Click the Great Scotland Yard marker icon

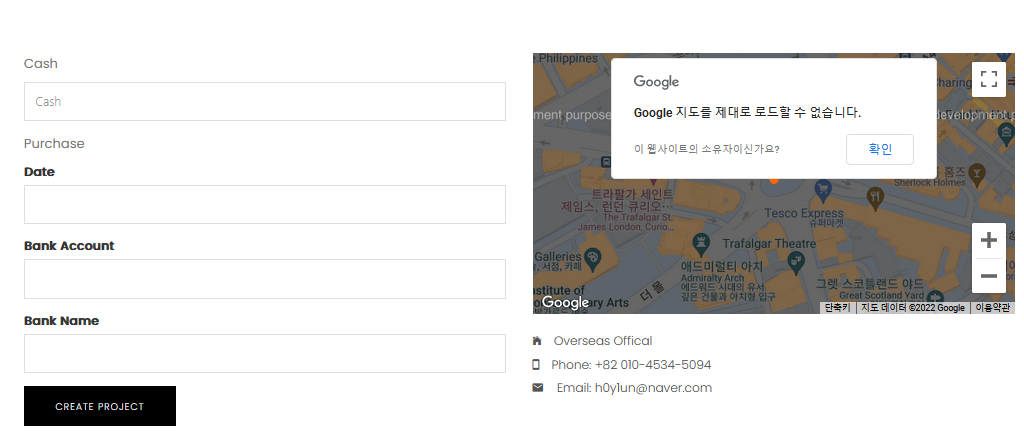click(x=936, y=298)
